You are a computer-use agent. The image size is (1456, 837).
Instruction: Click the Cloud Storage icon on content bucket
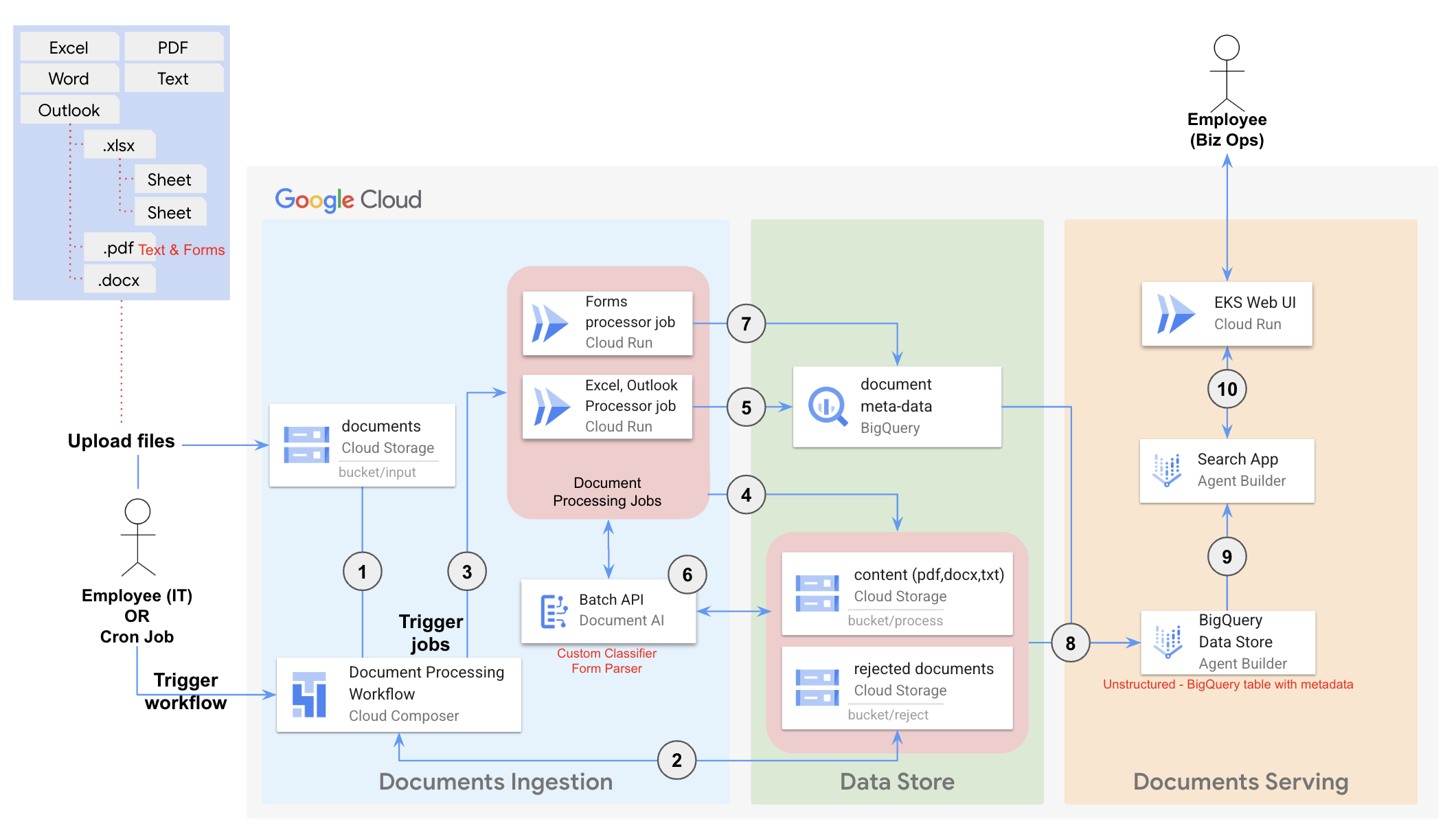pos(817,594)
